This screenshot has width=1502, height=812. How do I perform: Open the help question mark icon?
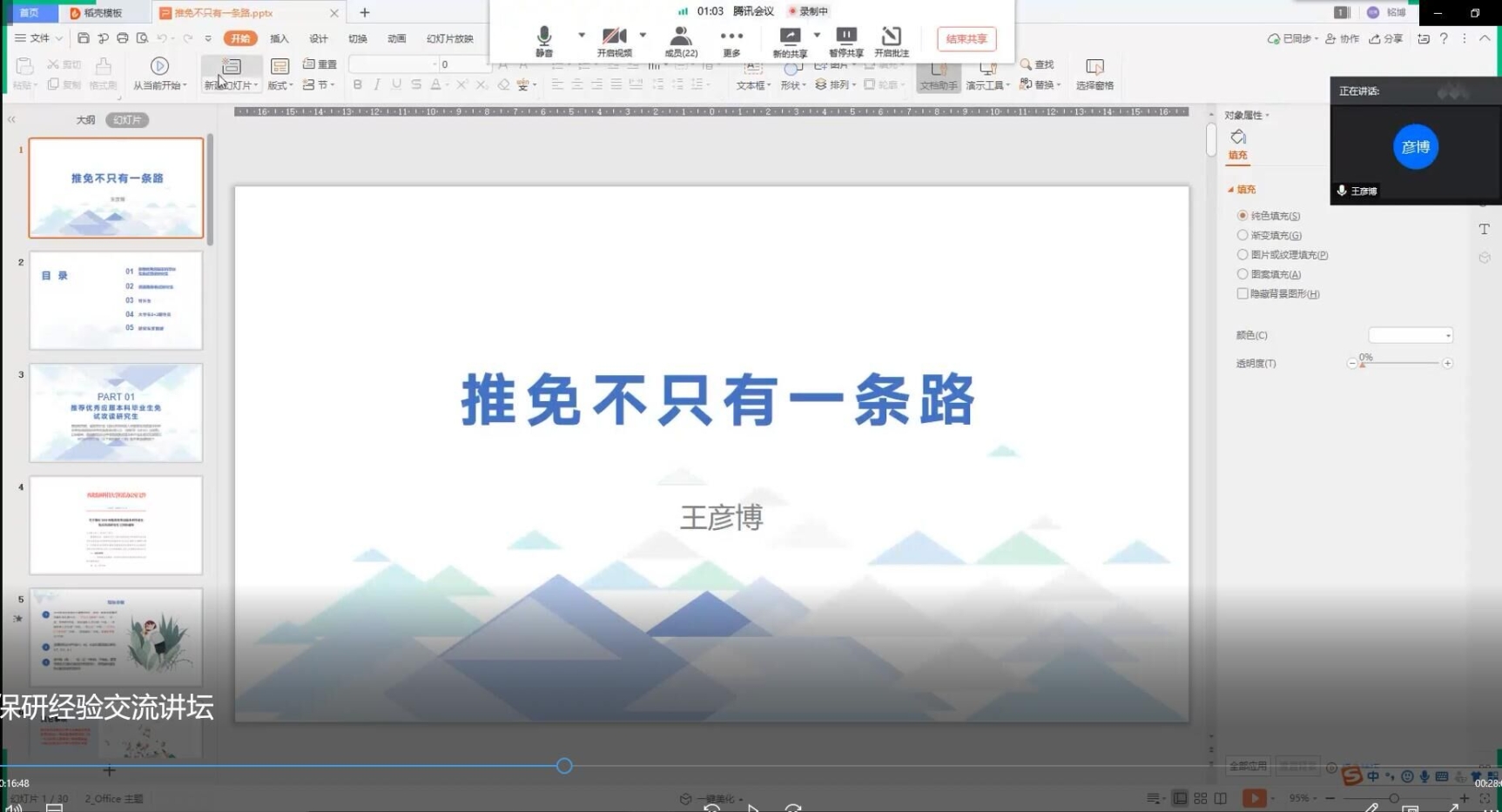1444,38
